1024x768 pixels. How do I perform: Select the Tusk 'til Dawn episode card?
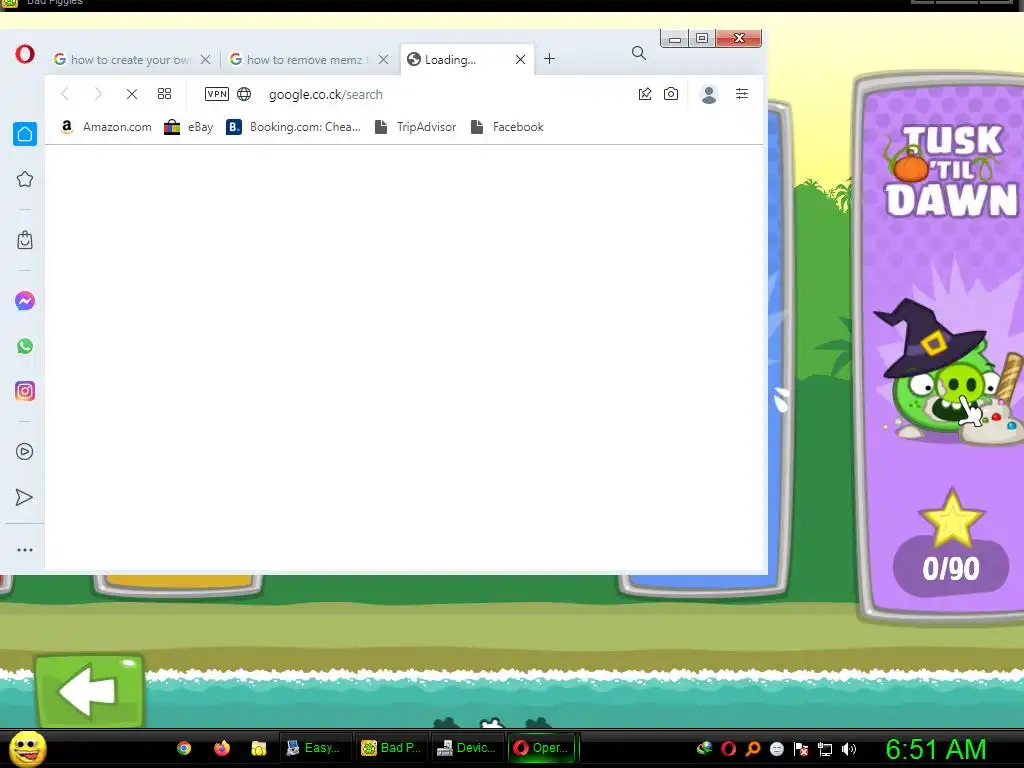point(940,346)
